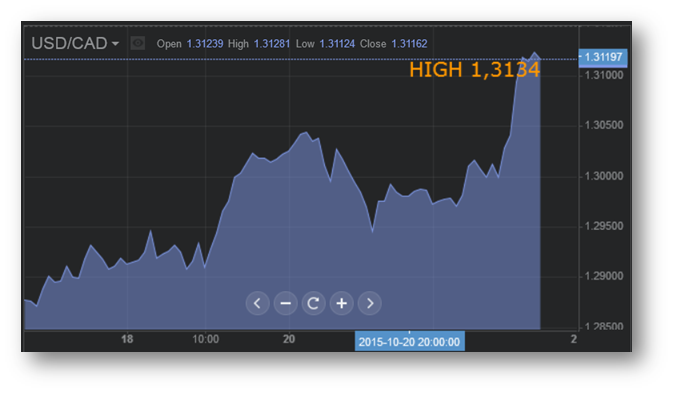The image size is (674, 394).
Task: Click the Close value 1.31162
Action: coord(409,44)
